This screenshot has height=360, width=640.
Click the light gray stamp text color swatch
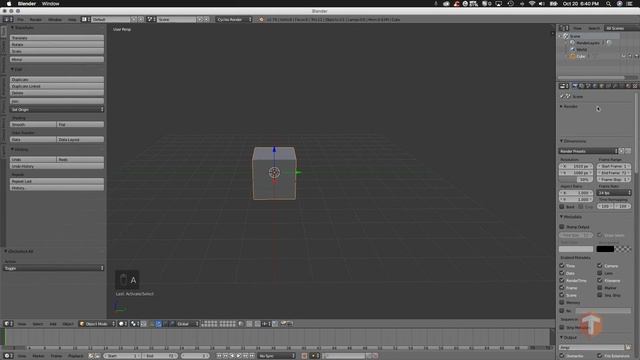click(x=576, y=249)
